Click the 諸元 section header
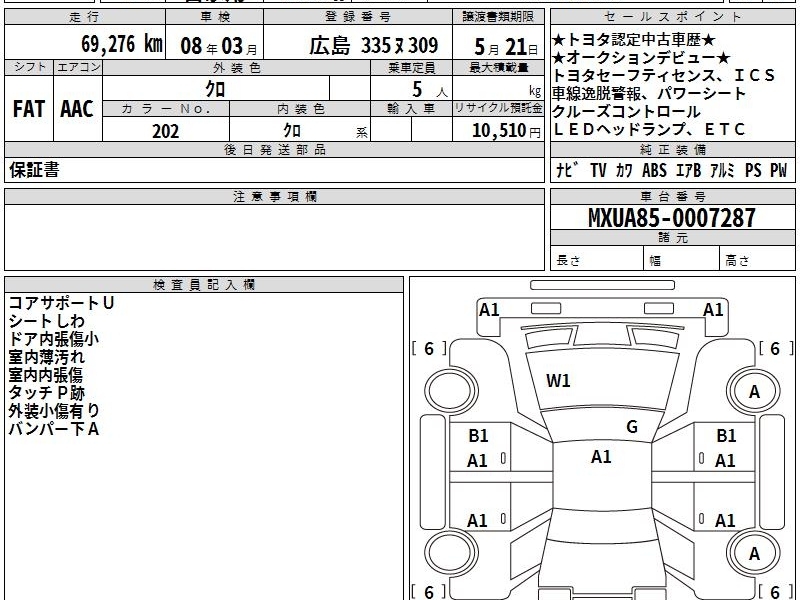This screenshot has width=800, height=600. click(672, 238)
